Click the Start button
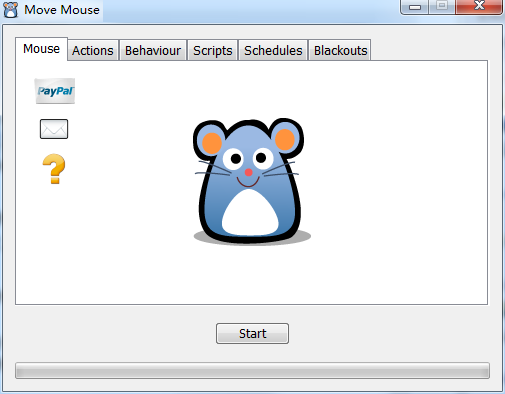Viewport: 505px width, 394px height. [x=252, y=333]
